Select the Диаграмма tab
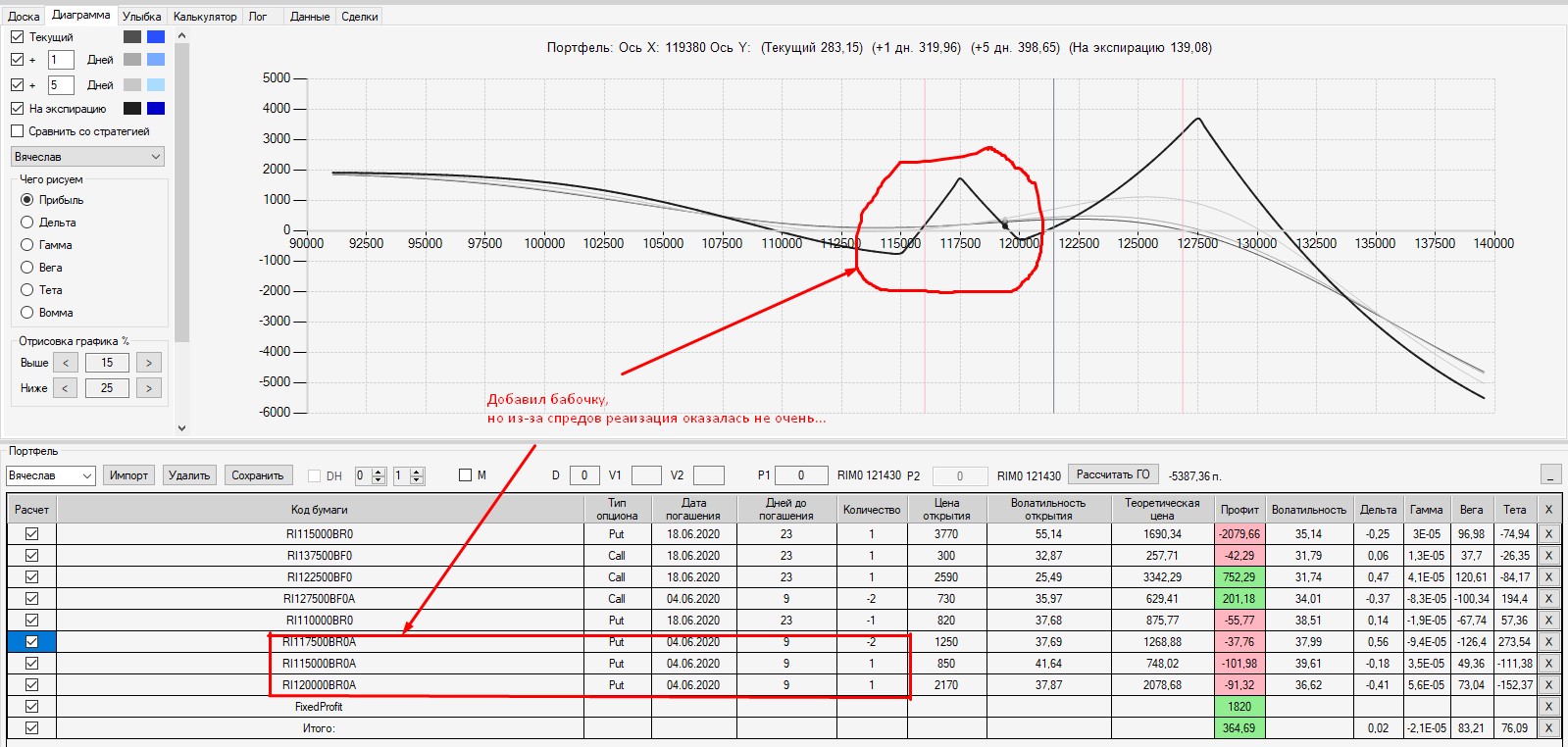1568x747 pixels. point(81,15)
